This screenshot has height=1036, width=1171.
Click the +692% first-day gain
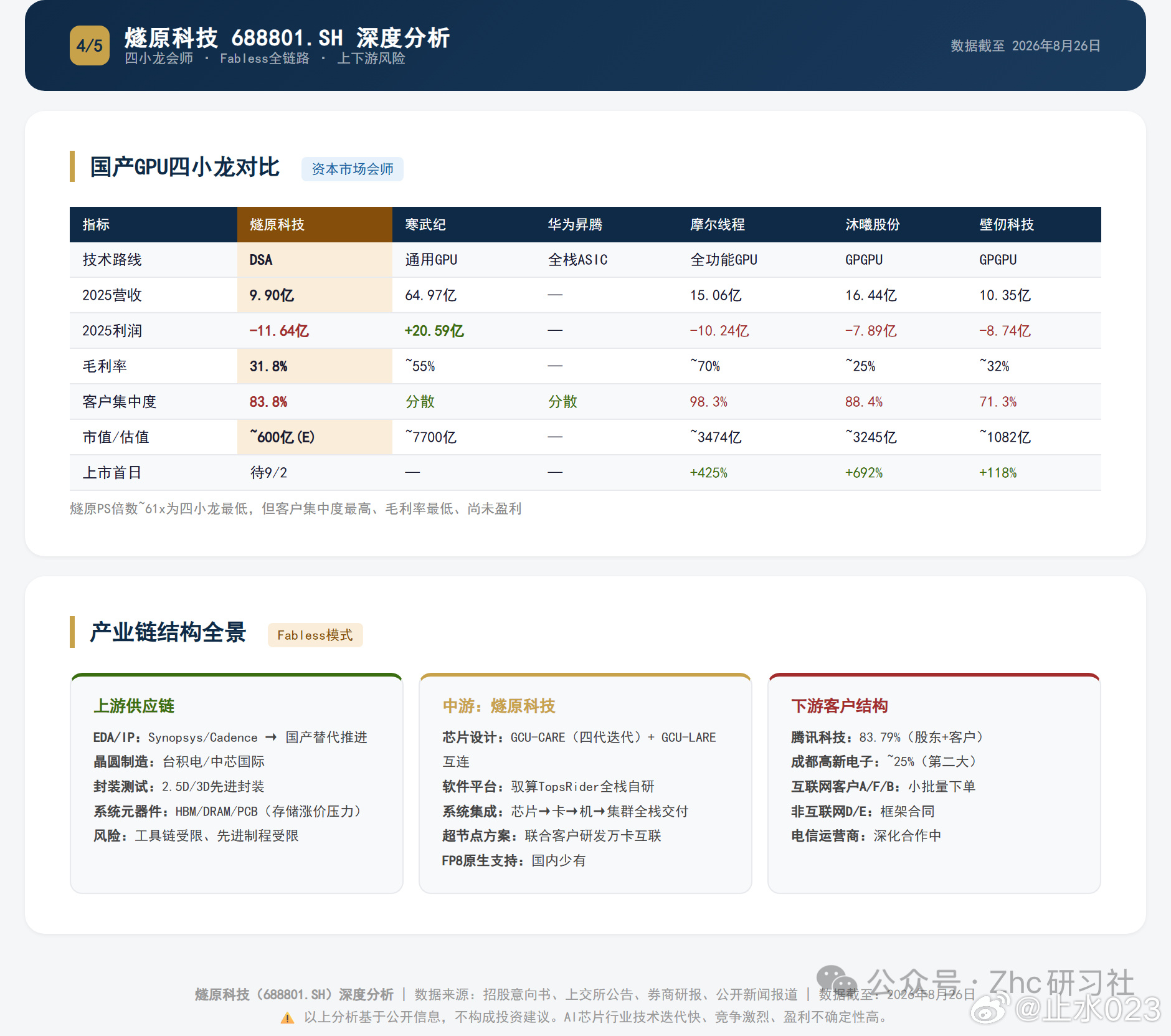(x=864, y=473)
